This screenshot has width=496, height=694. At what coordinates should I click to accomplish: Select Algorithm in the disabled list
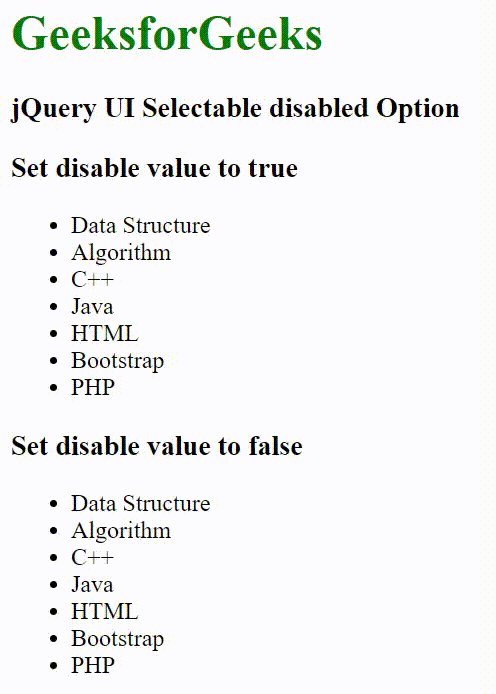[x=121, y=253]
